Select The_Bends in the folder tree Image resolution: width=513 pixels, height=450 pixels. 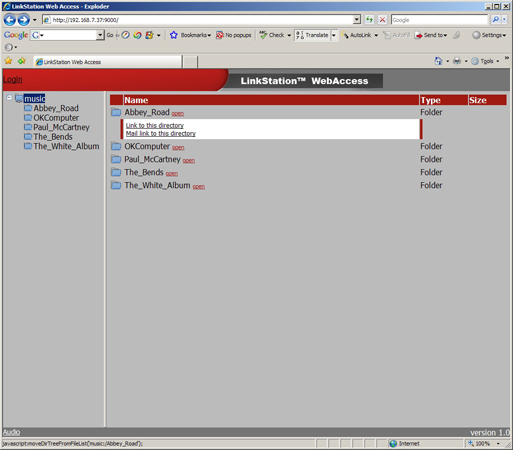[x=53, y=137]
